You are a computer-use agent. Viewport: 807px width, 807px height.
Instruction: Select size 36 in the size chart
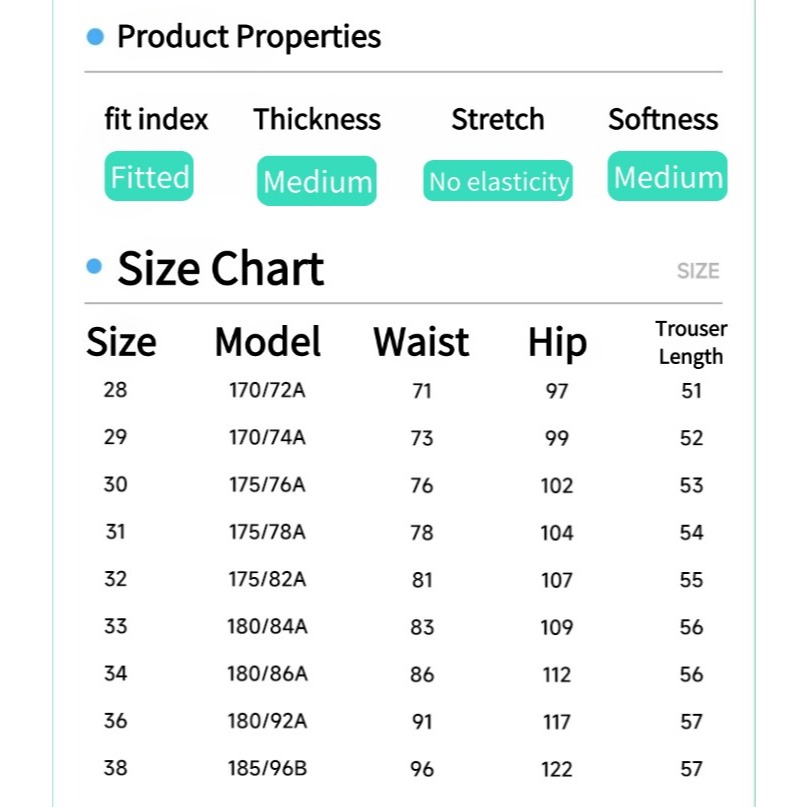[x=116, y=721]
